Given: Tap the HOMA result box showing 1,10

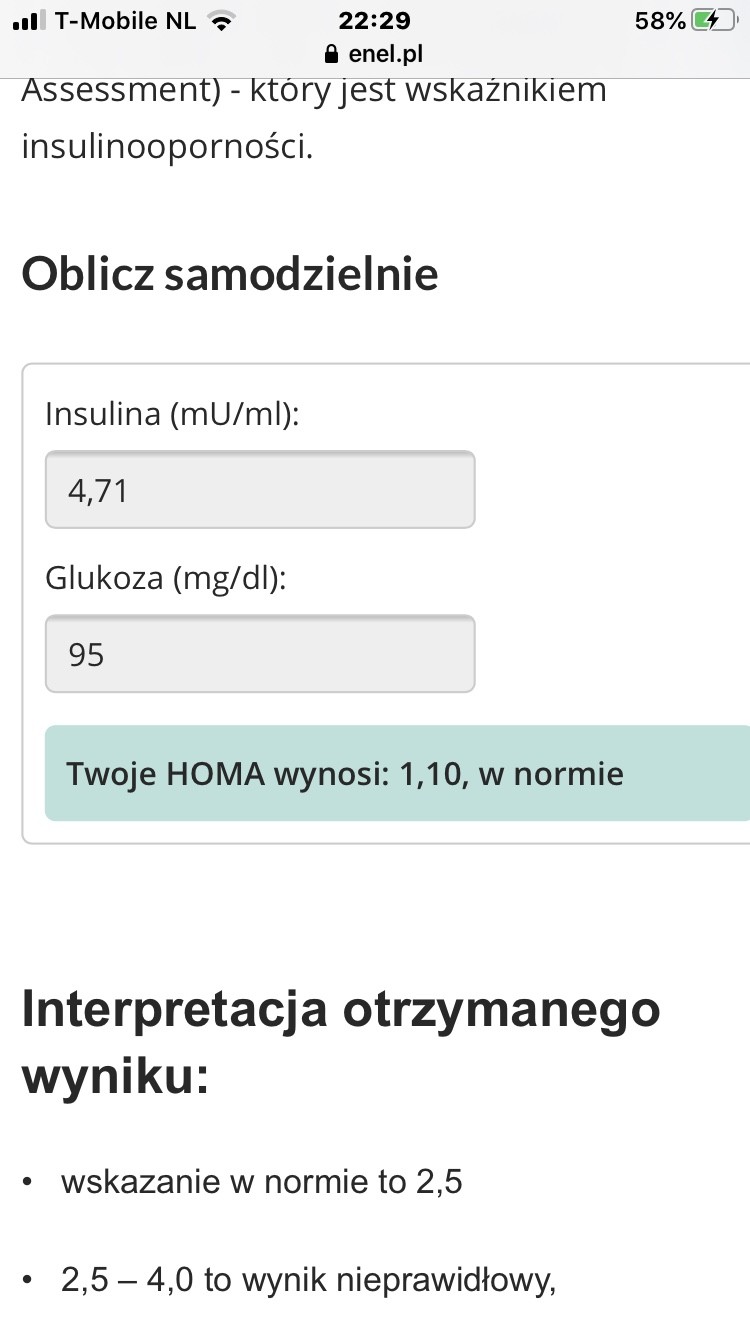Looking at the screenshot, I should [x=397, y=774].
